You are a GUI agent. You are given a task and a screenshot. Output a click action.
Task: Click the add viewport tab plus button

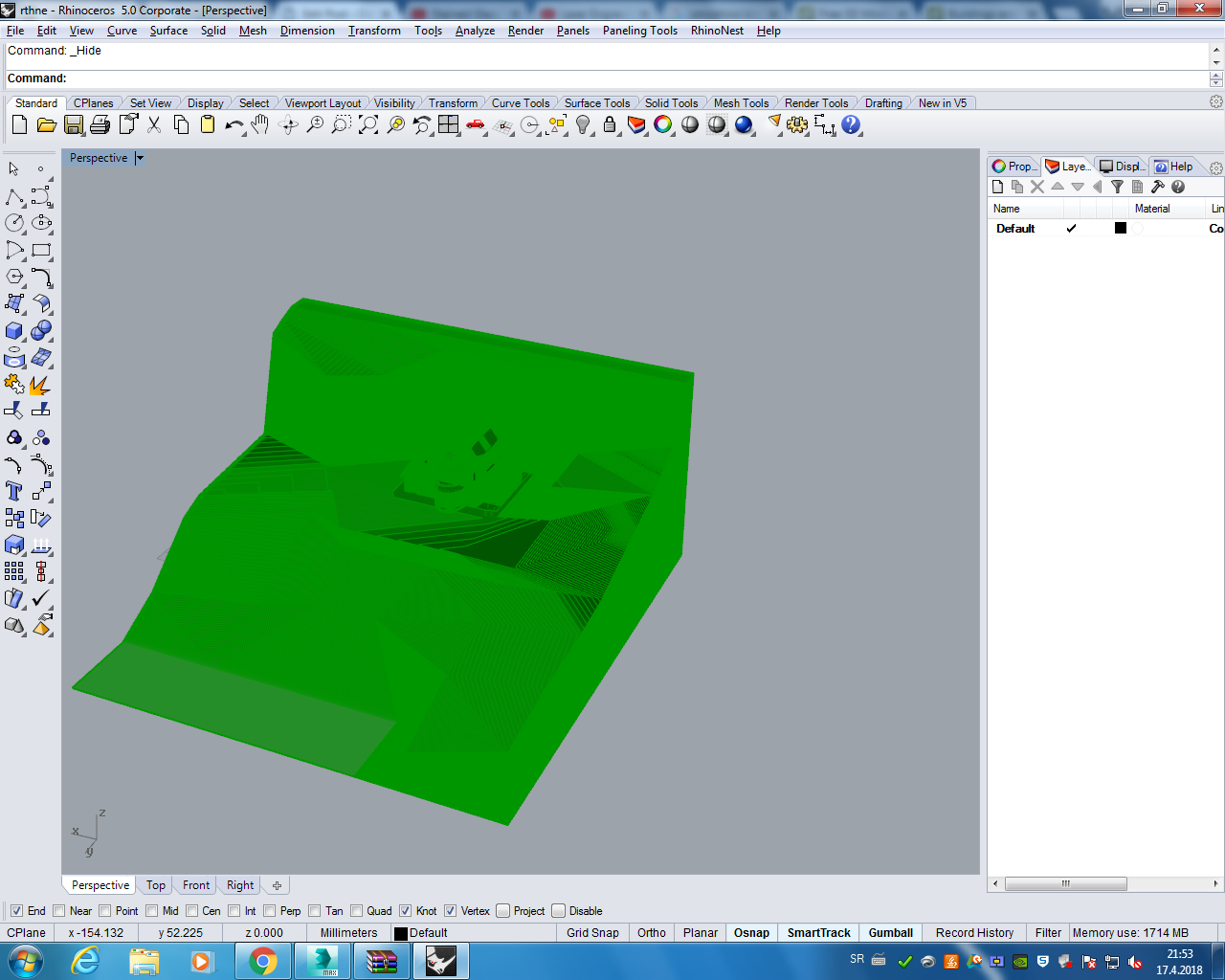pos(277,885)
